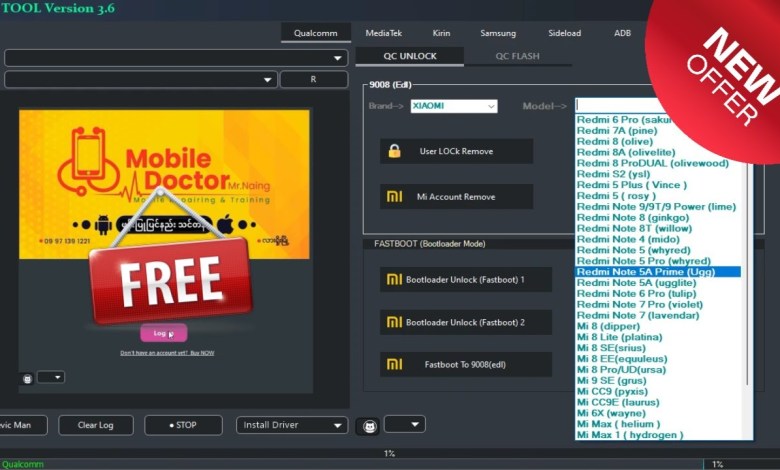Choose Redmi 8 ProDUAL (olivewood)
The height and width of the screenshot is (470, 780).
652,164
